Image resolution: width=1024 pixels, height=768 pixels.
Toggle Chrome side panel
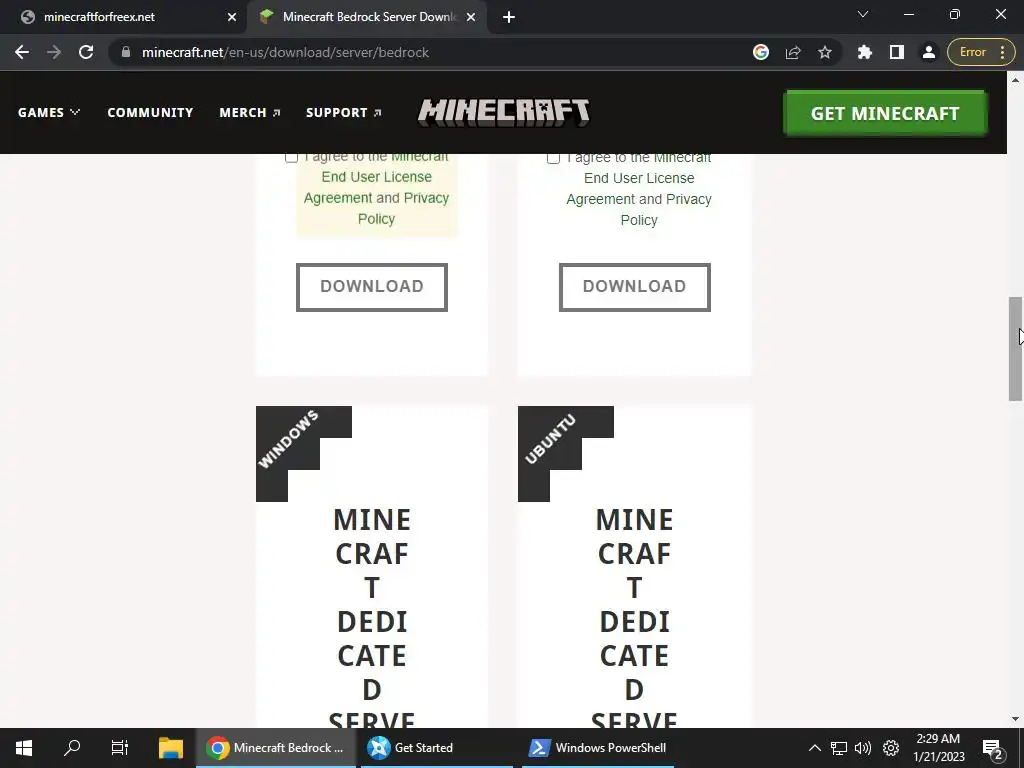point(897,52)
